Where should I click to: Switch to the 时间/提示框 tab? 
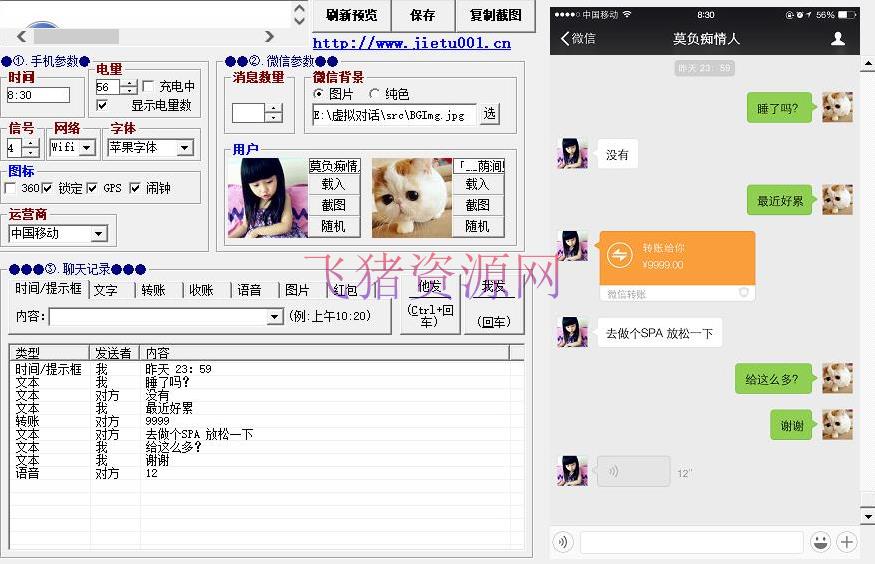click(49, 289)
